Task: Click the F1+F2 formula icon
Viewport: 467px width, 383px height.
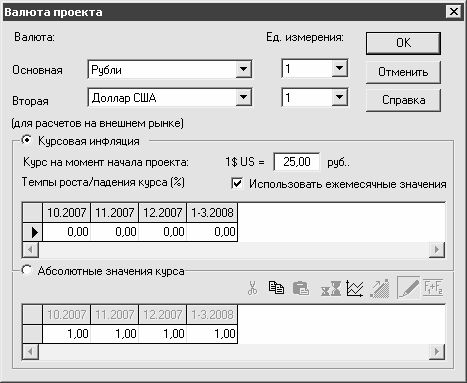Action: (x=433, y=288)
